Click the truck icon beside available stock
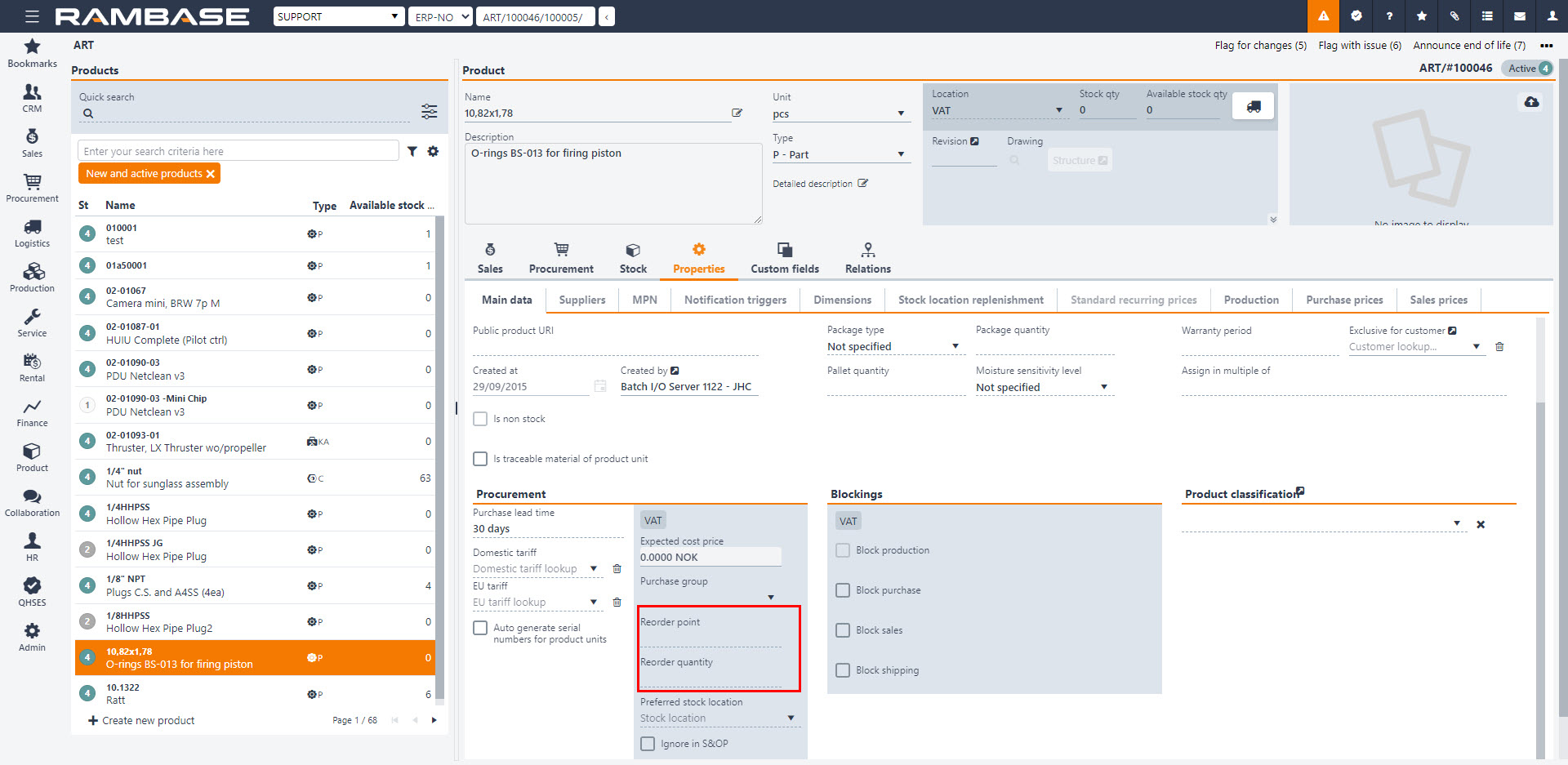 1253,107
